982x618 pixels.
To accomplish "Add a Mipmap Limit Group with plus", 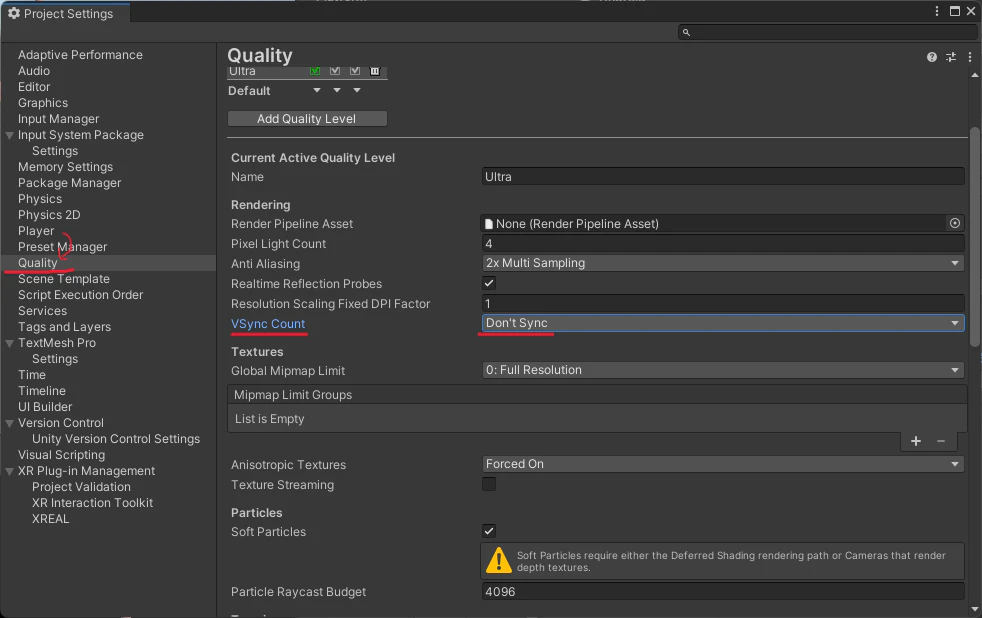I will click(916, 441).
